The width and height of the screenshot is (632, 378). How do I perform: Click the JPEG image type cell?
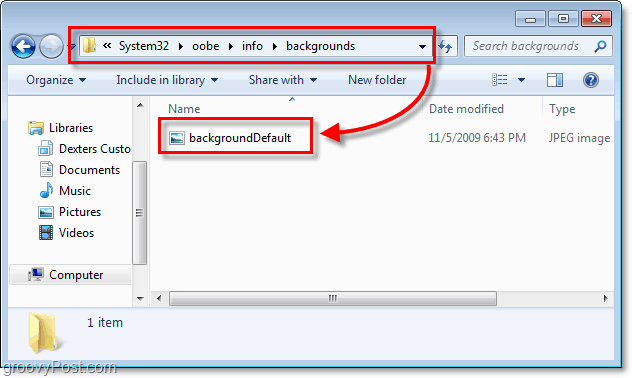pyautogui.click(x=579, y=138)
